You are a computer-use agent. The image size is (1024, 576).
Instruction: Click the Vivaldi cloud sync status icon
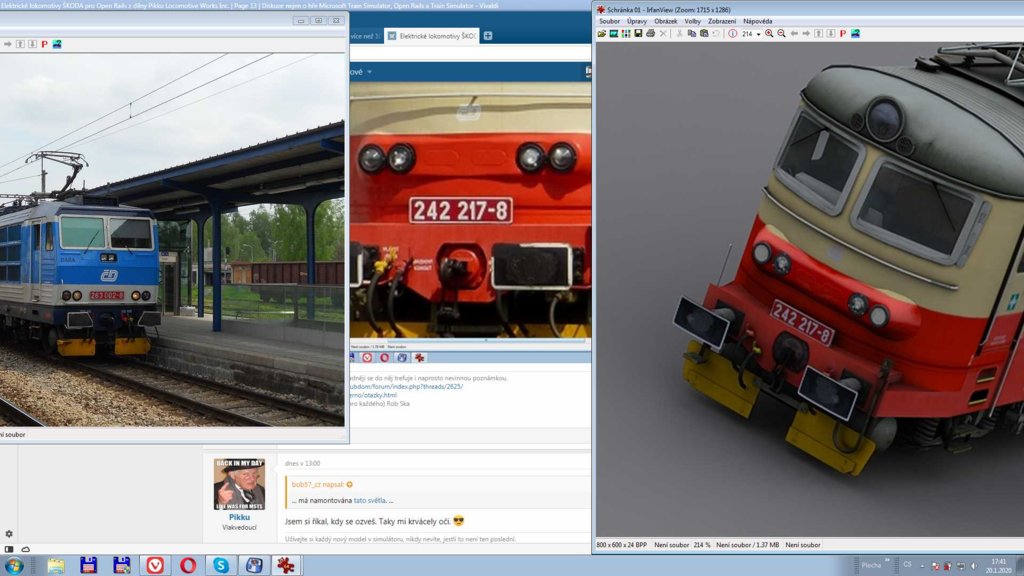[25, 549]
